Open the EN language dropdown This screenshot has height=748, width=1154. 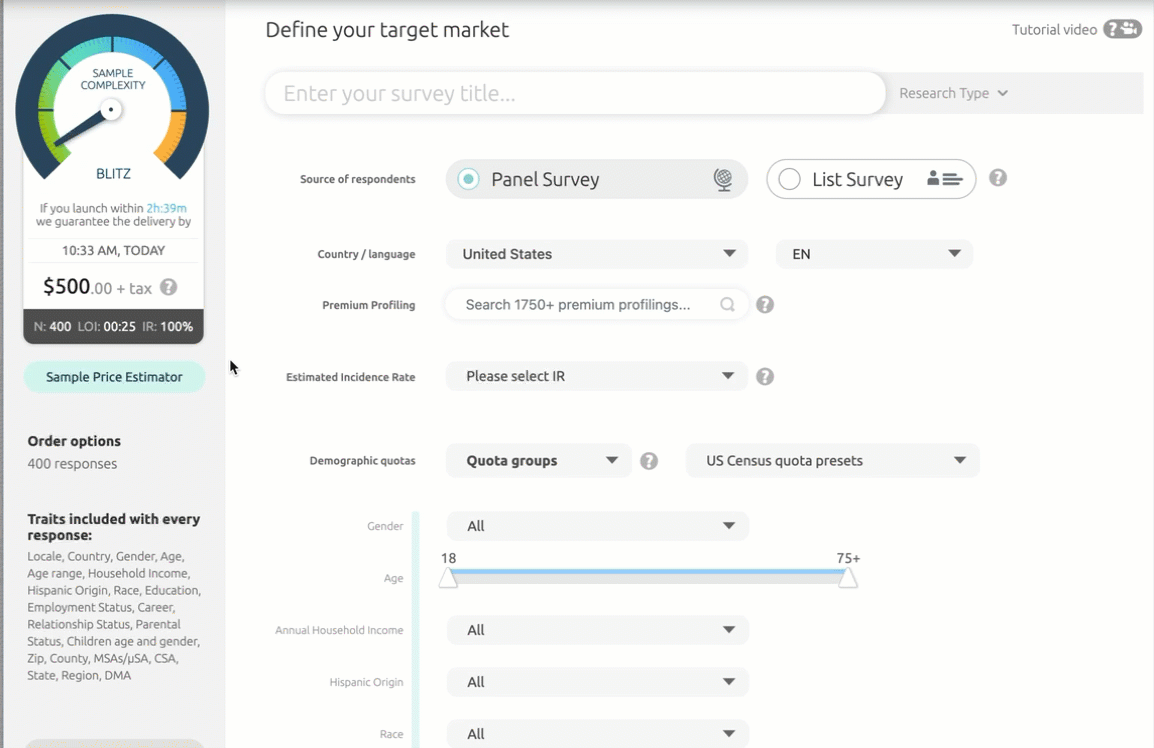[874, 254]
